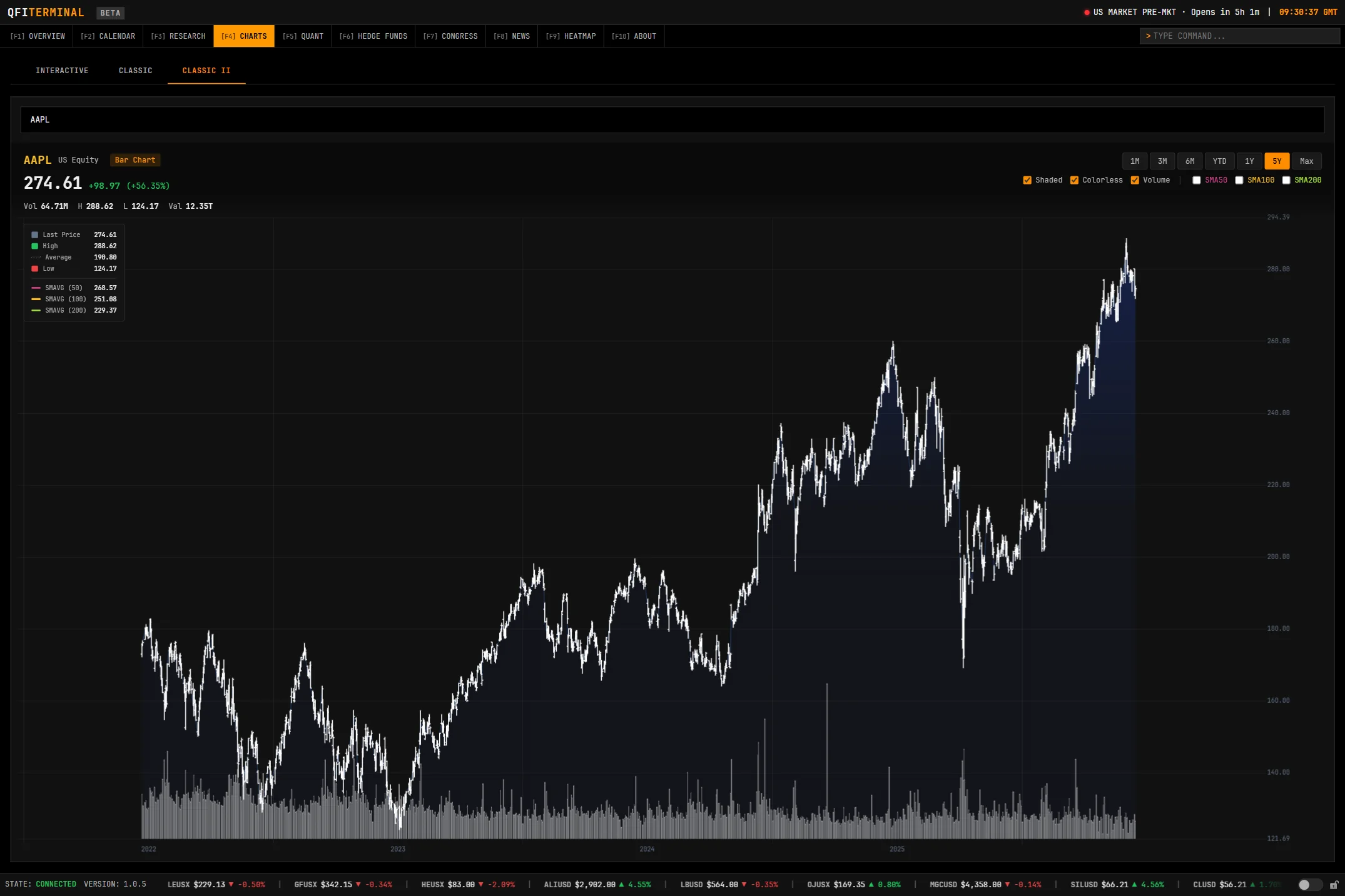Select the Max time range

click(x=1307, y=161)
